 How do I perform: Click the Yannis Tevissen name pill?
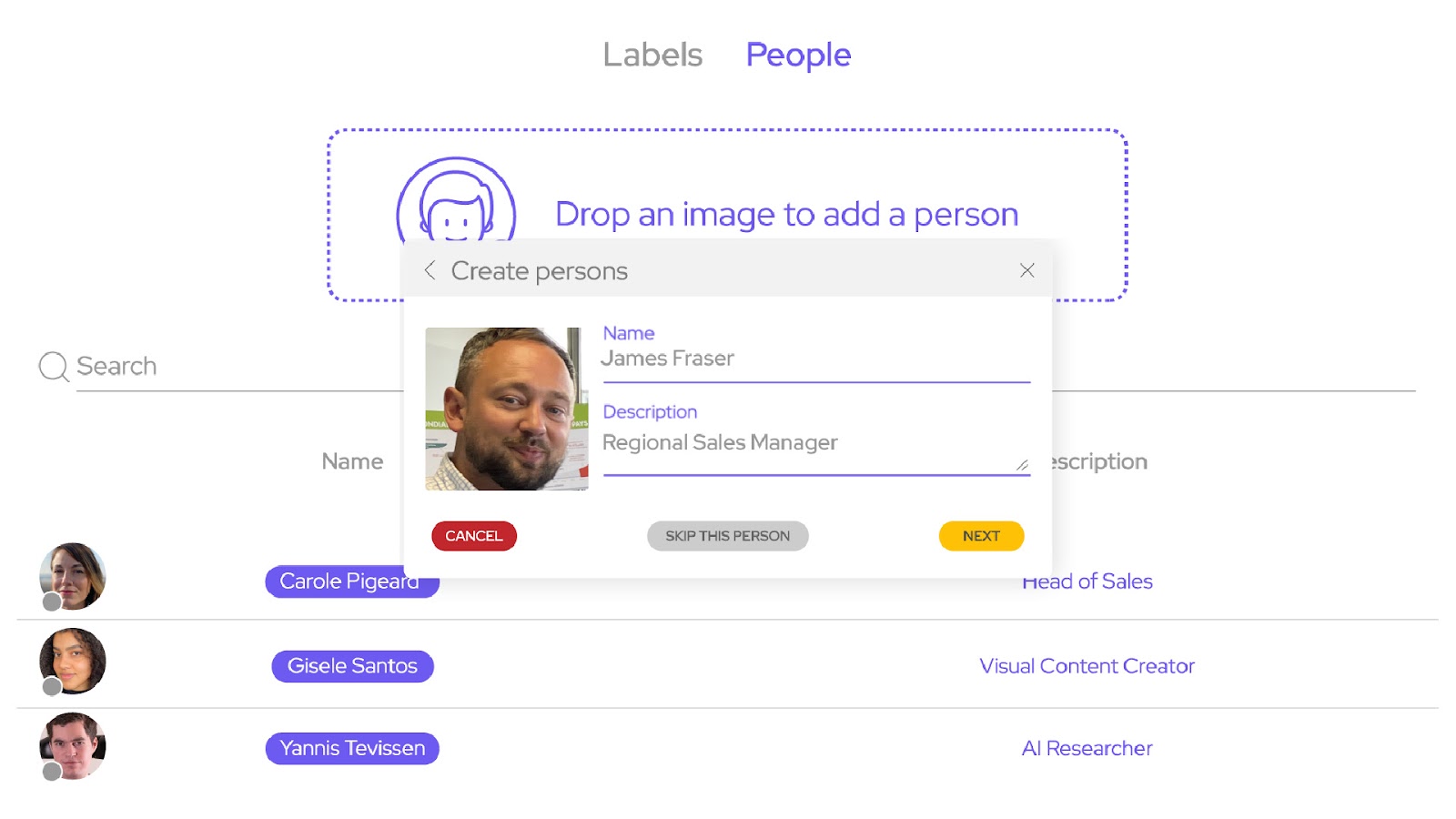pyautogui.click(x=351, y=748)
